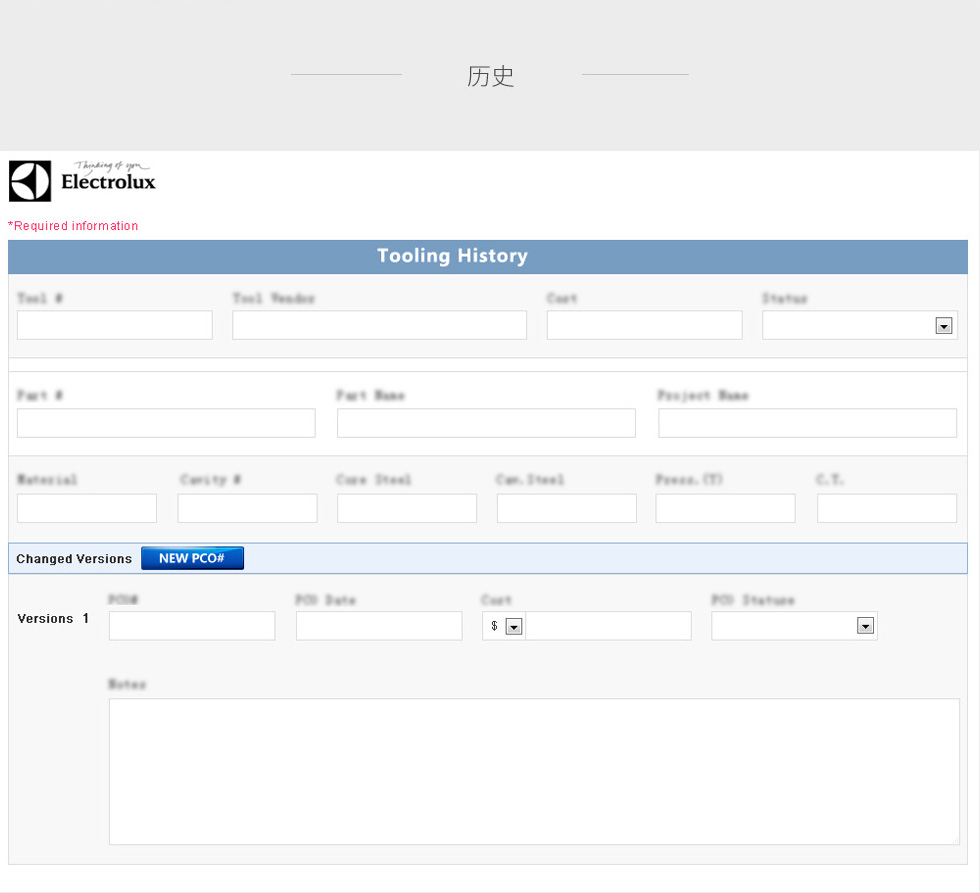Click the NEW PCO# button
Viewport: 980px width, 893px height.
192,558
